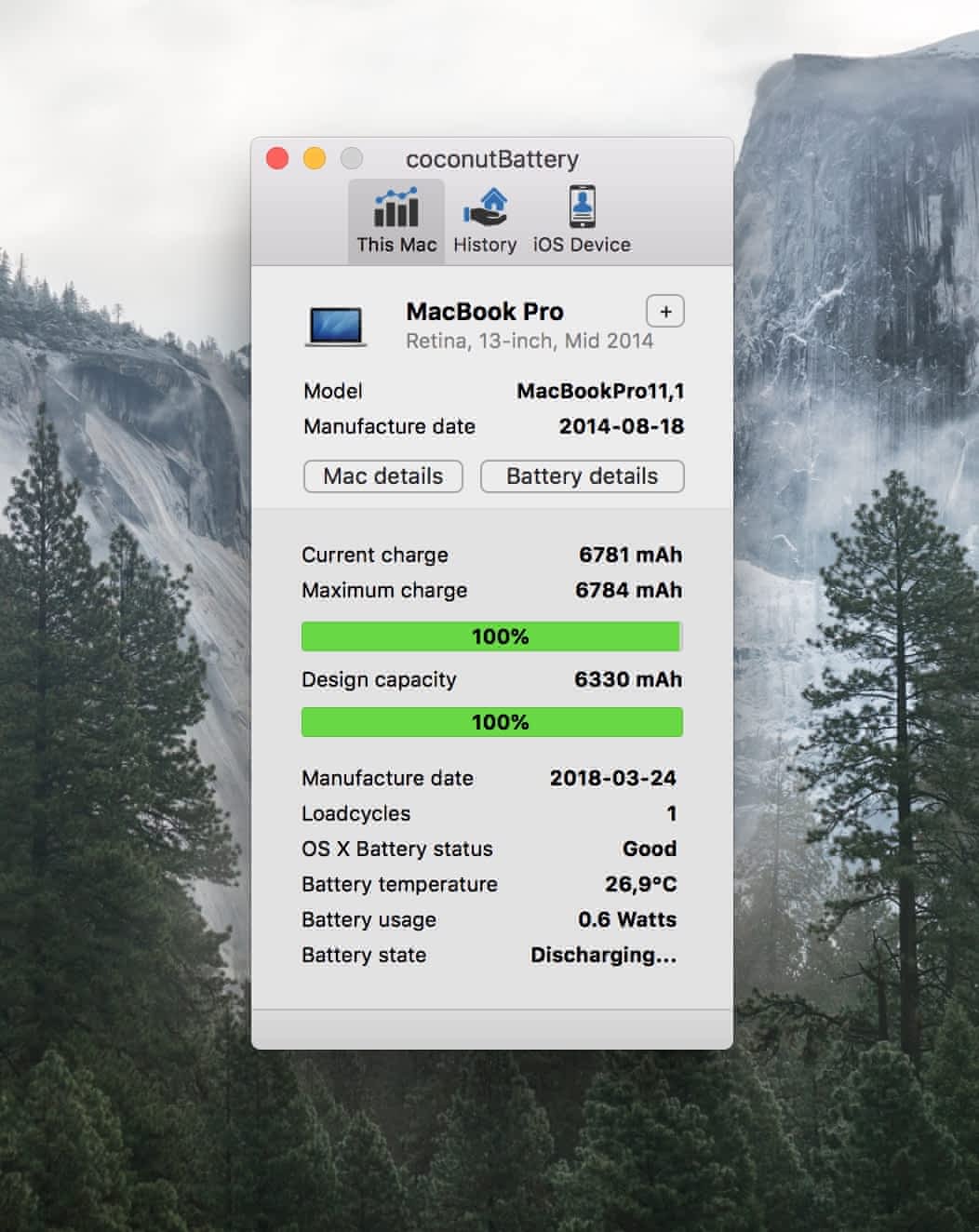Image resolution: width=979 pixels, height=1232 pixels.
Task: Select the 0.6 Watts battery usage value
Action: click(627, 919)
